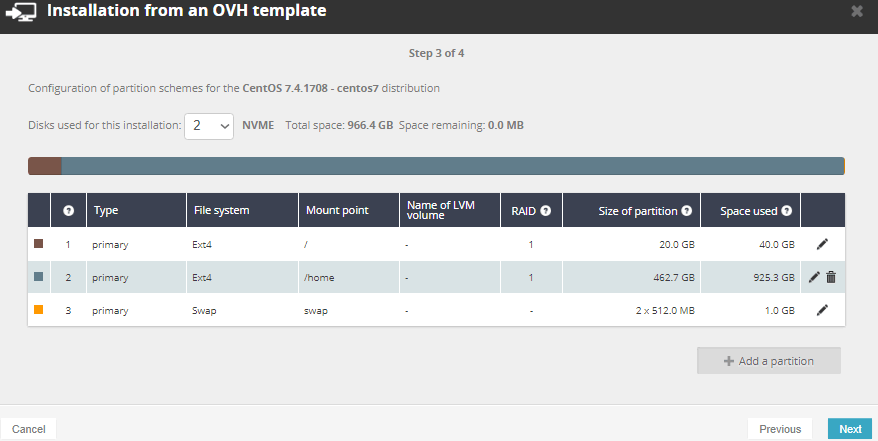Screen dimensions: 878x441
Task: Click the 2 x 512.0 MB size cell
Action: click(x=632, y=310)
